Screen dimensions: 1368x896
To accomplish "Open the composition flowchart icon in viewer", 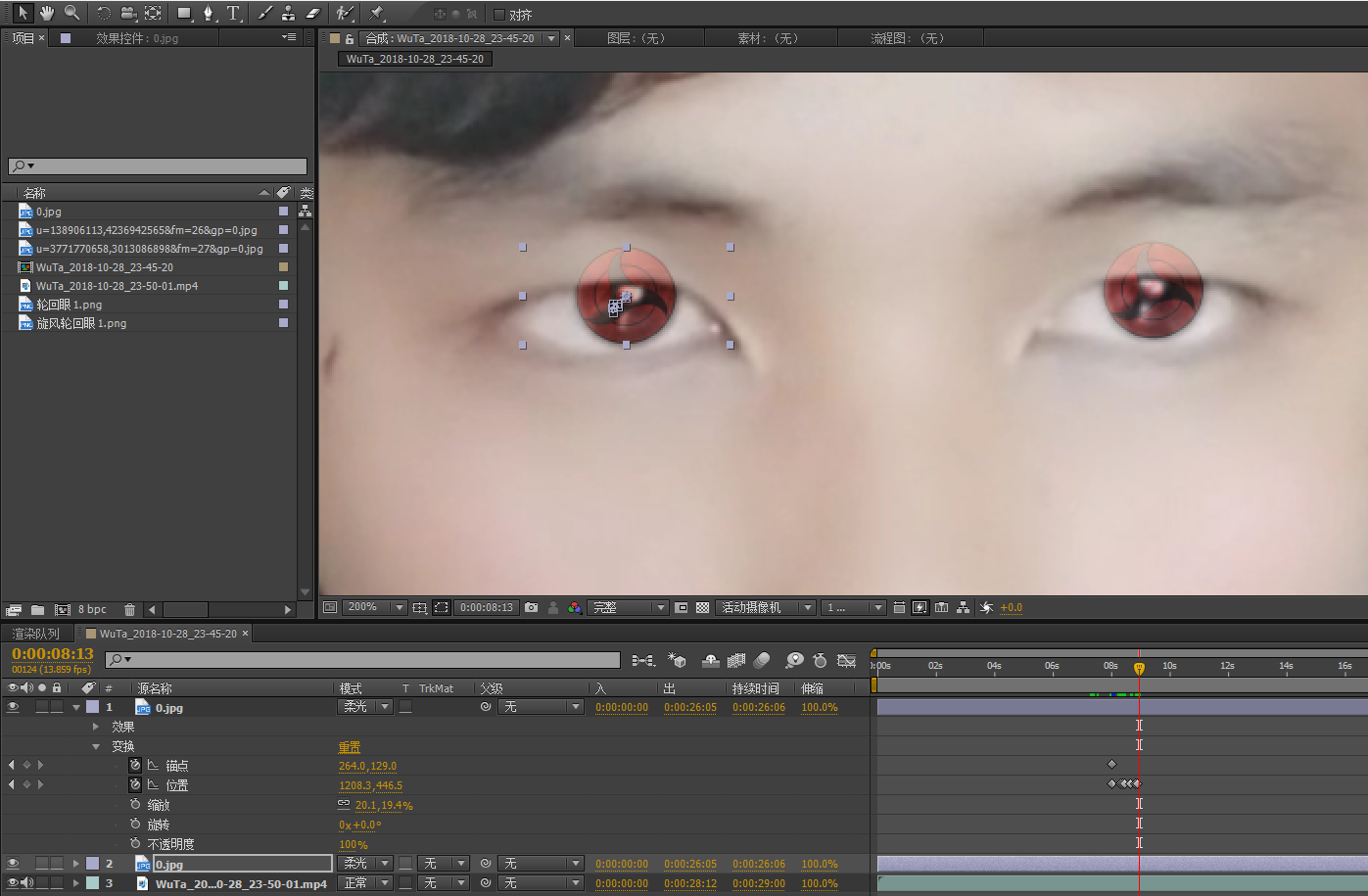I will coord(964,607).
